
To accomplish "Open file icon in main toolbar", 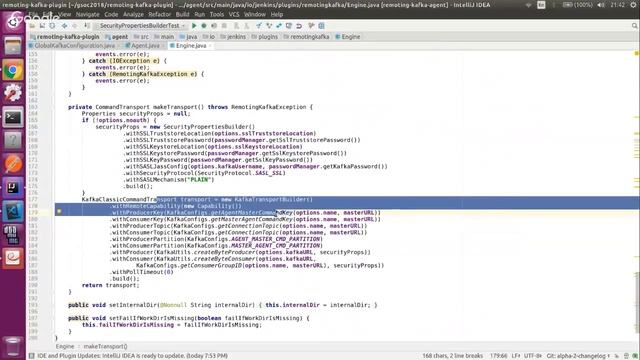I will pos(32,26).
